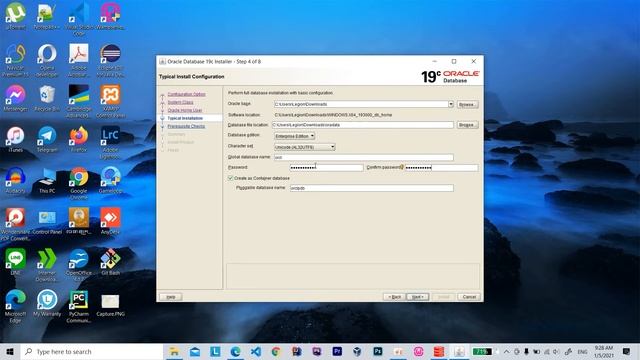Open the Internet Download Manager shortcut
Screen dimensions: 640x360
pos(47,264)
